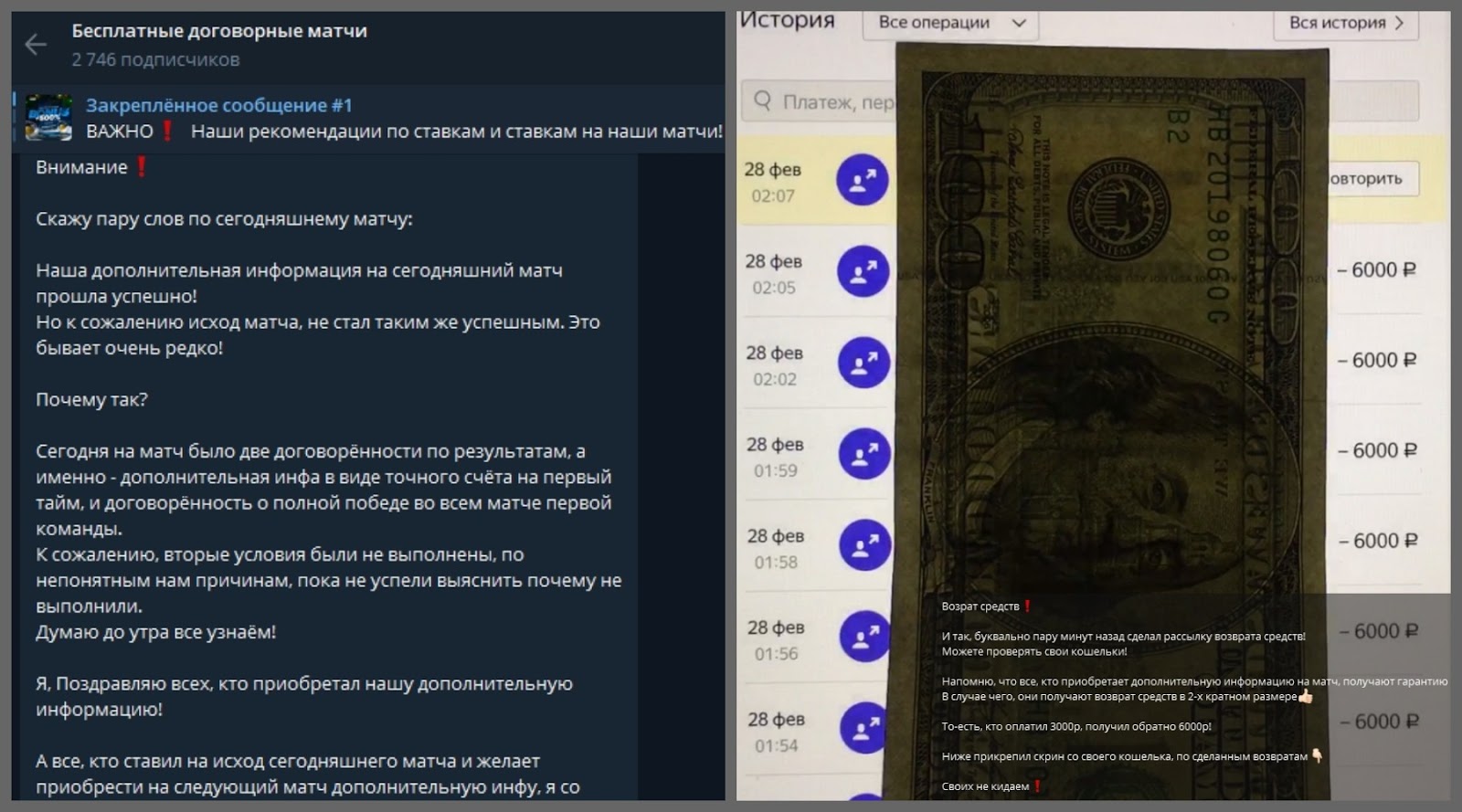The height and width of the screenshot is (812, 1462).
Task: Click the time 02:05 in operation history
Action: 774,288
